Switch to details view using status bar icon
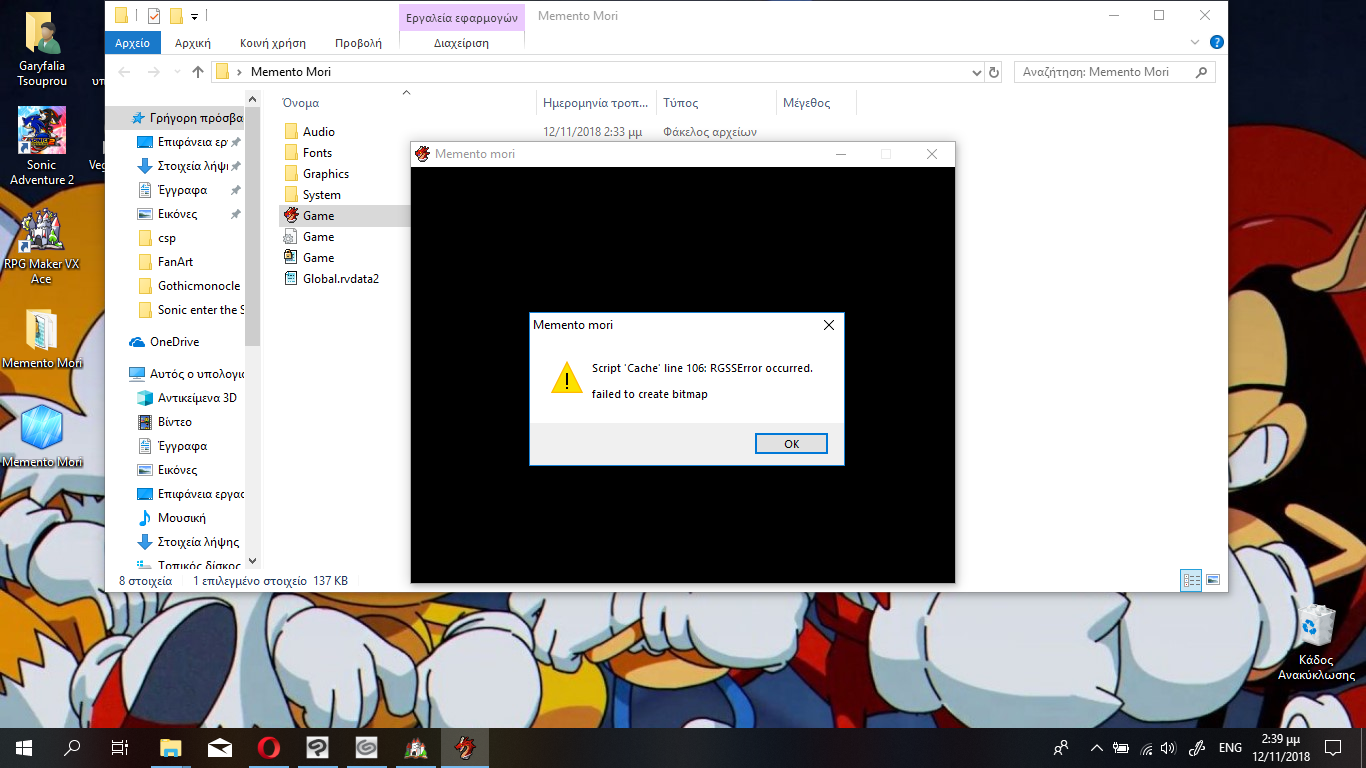This screenshot has height=768, width=1366. tap(1191, 580)
